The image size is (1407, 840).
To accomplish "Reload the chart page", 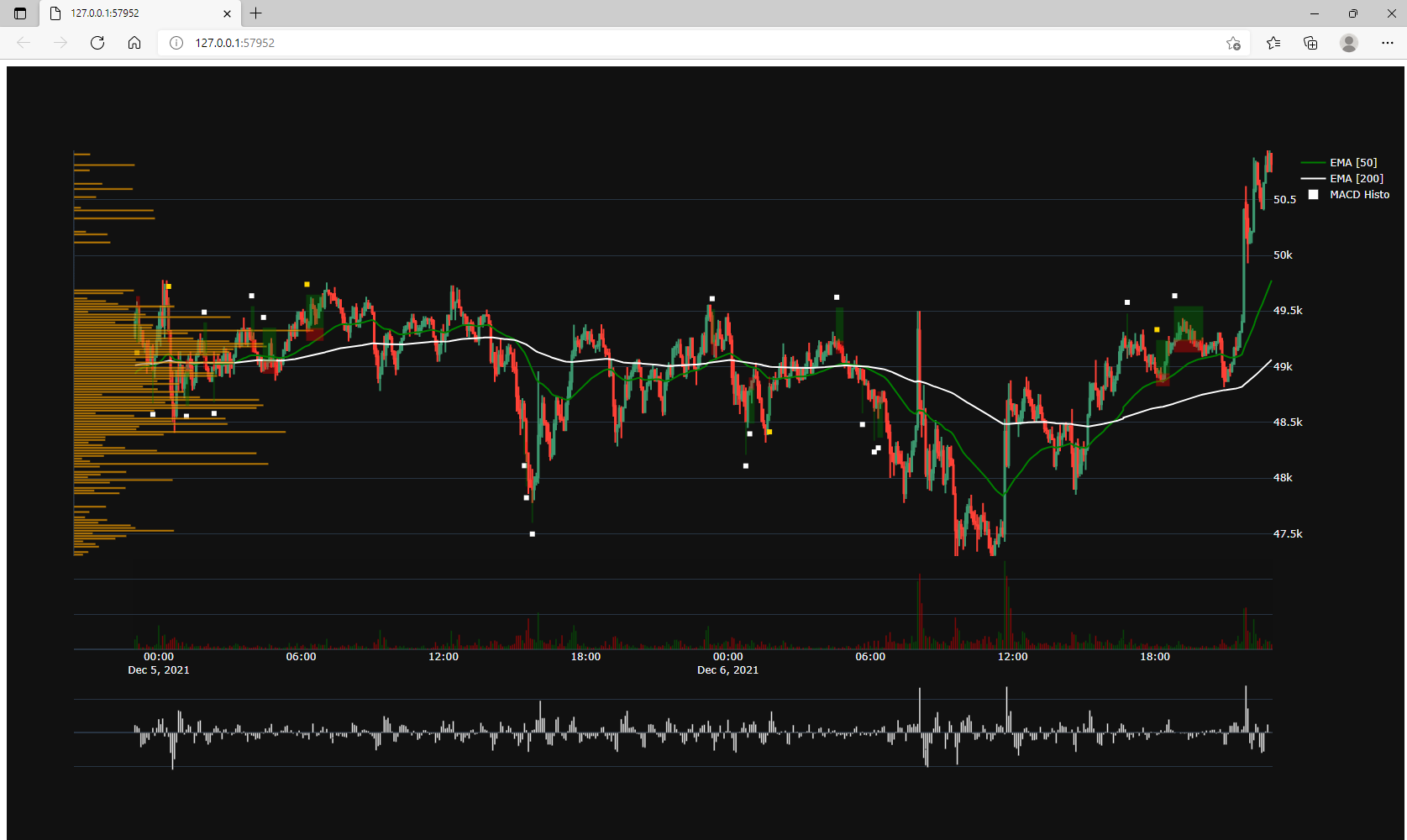I will coord(97,43).
